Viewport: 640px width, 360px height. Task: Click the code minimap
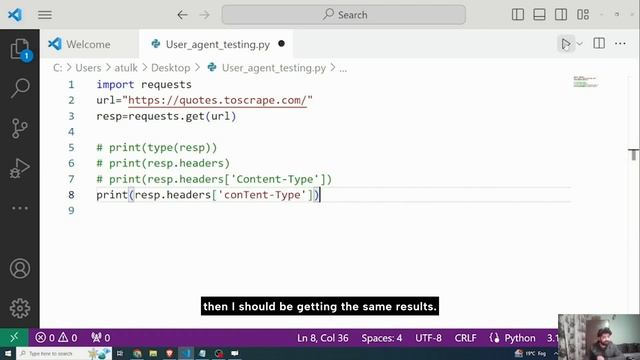coord(585,81)
